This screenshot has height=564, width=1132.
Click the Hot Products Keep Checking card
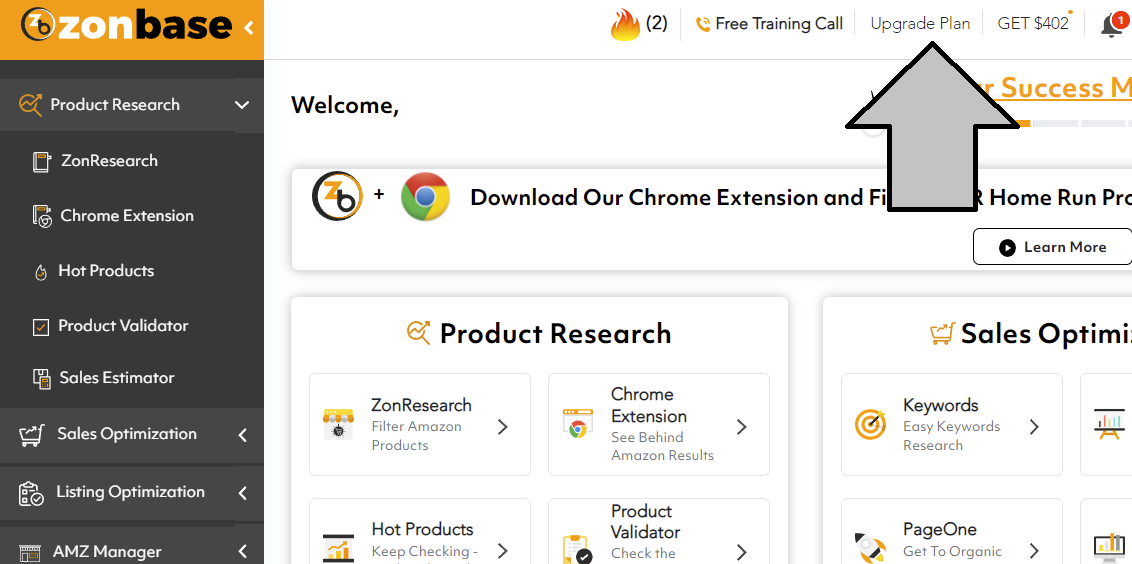419,532
